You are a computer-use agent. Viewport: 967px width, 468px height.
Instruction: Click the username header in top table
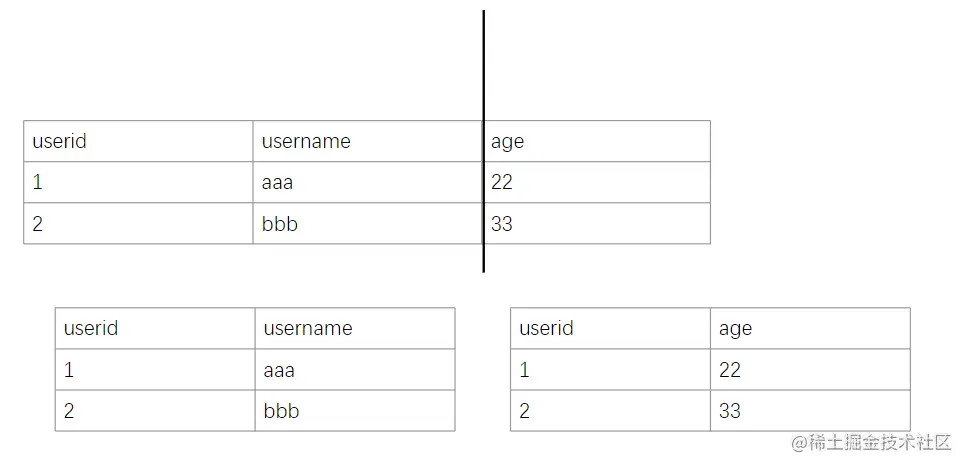pyautogui.click(x=306, y=142)
